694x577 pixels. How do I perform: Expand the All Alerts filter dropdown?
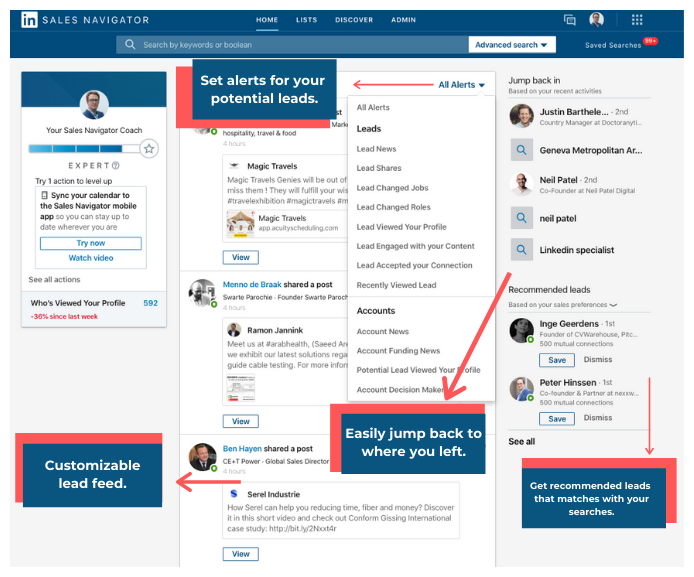tap(462, 85)
